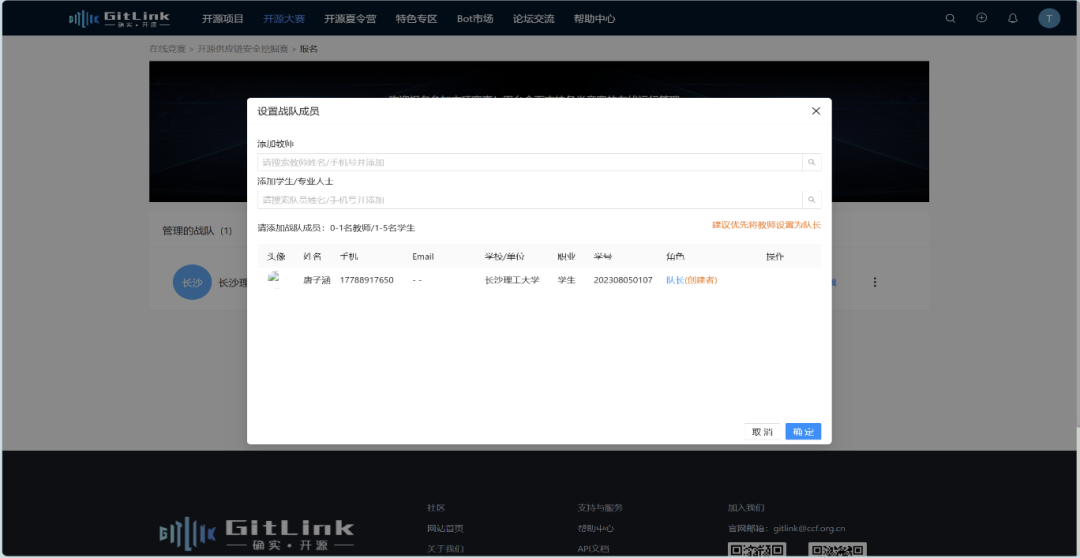Open Bot市场 in the navigation bar
The image size is (1080, 558).
pos(475,19)
